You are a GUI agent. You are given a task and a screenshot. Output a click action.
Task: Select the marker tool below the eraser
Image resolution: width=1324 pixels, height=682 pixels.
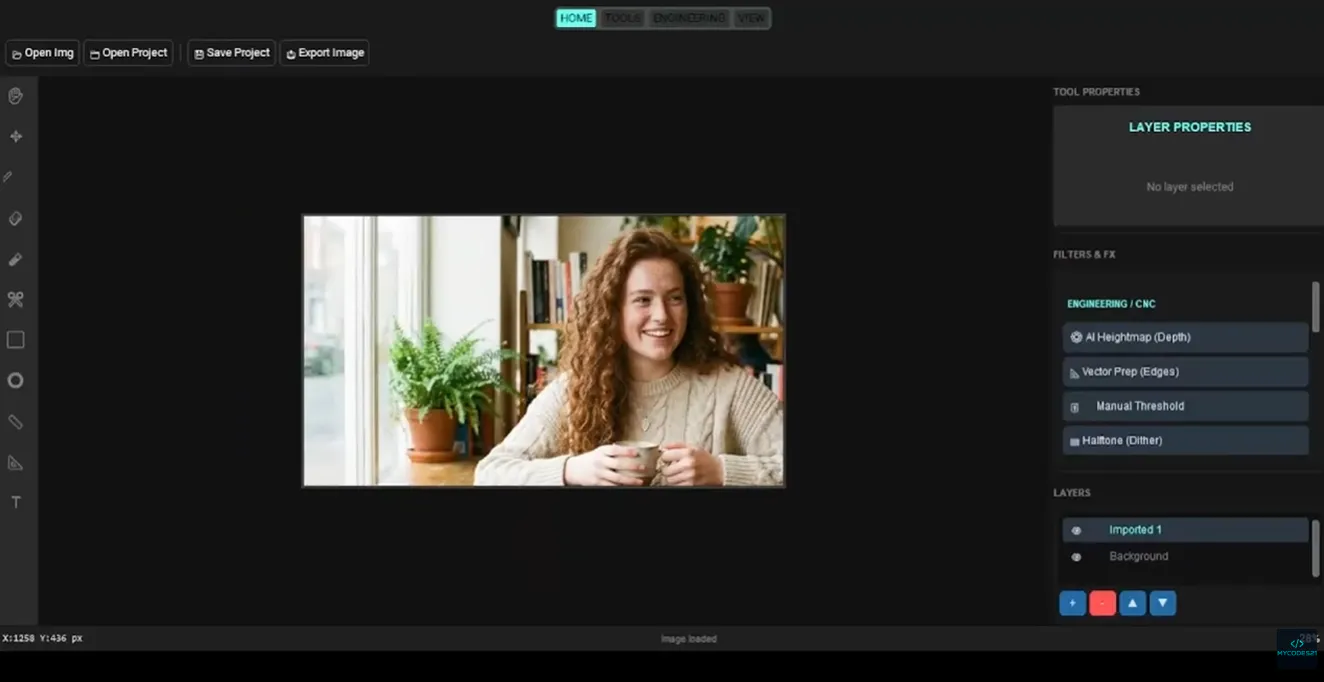15,259
